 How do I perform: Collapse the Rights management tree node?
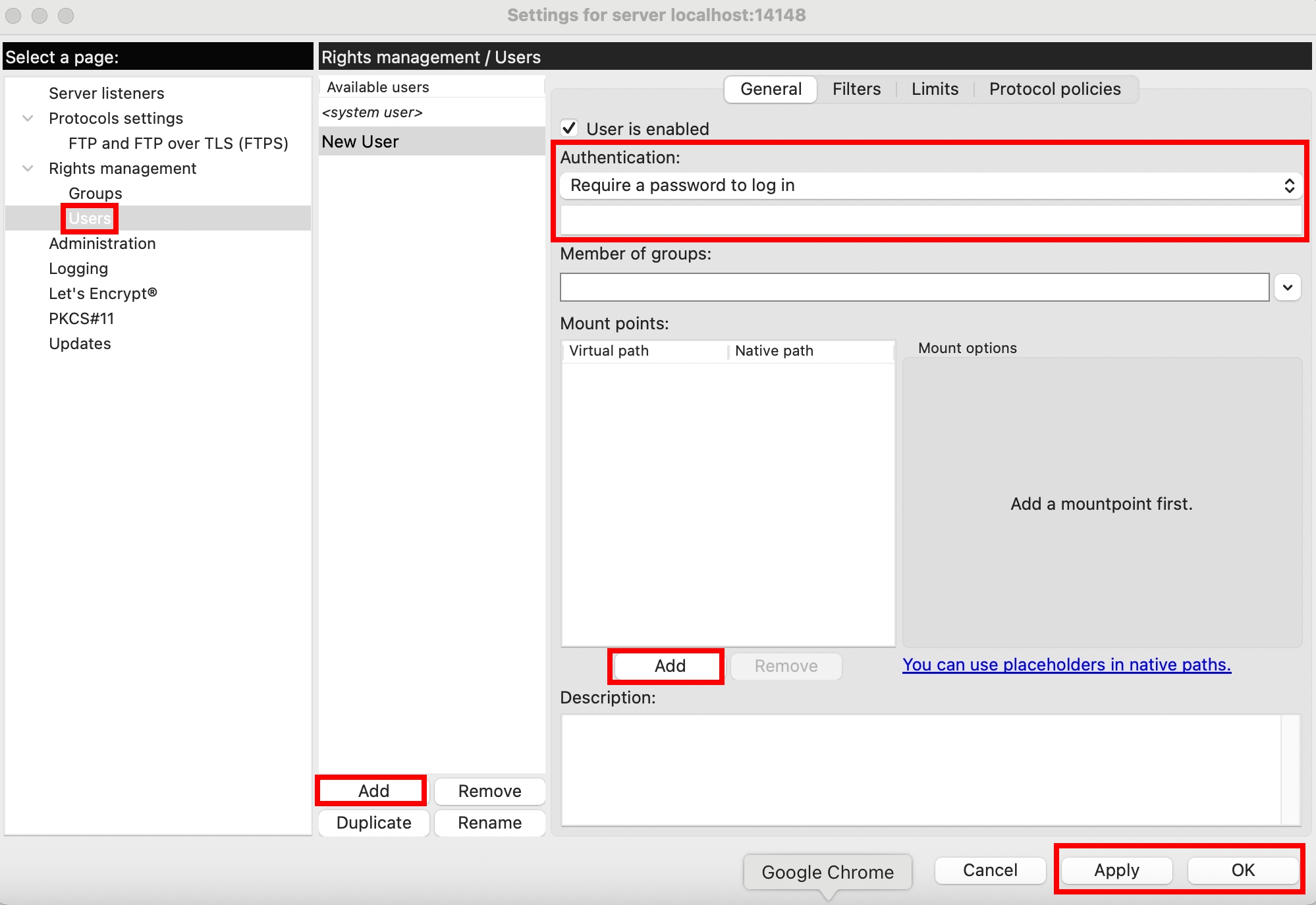(28, 169)
